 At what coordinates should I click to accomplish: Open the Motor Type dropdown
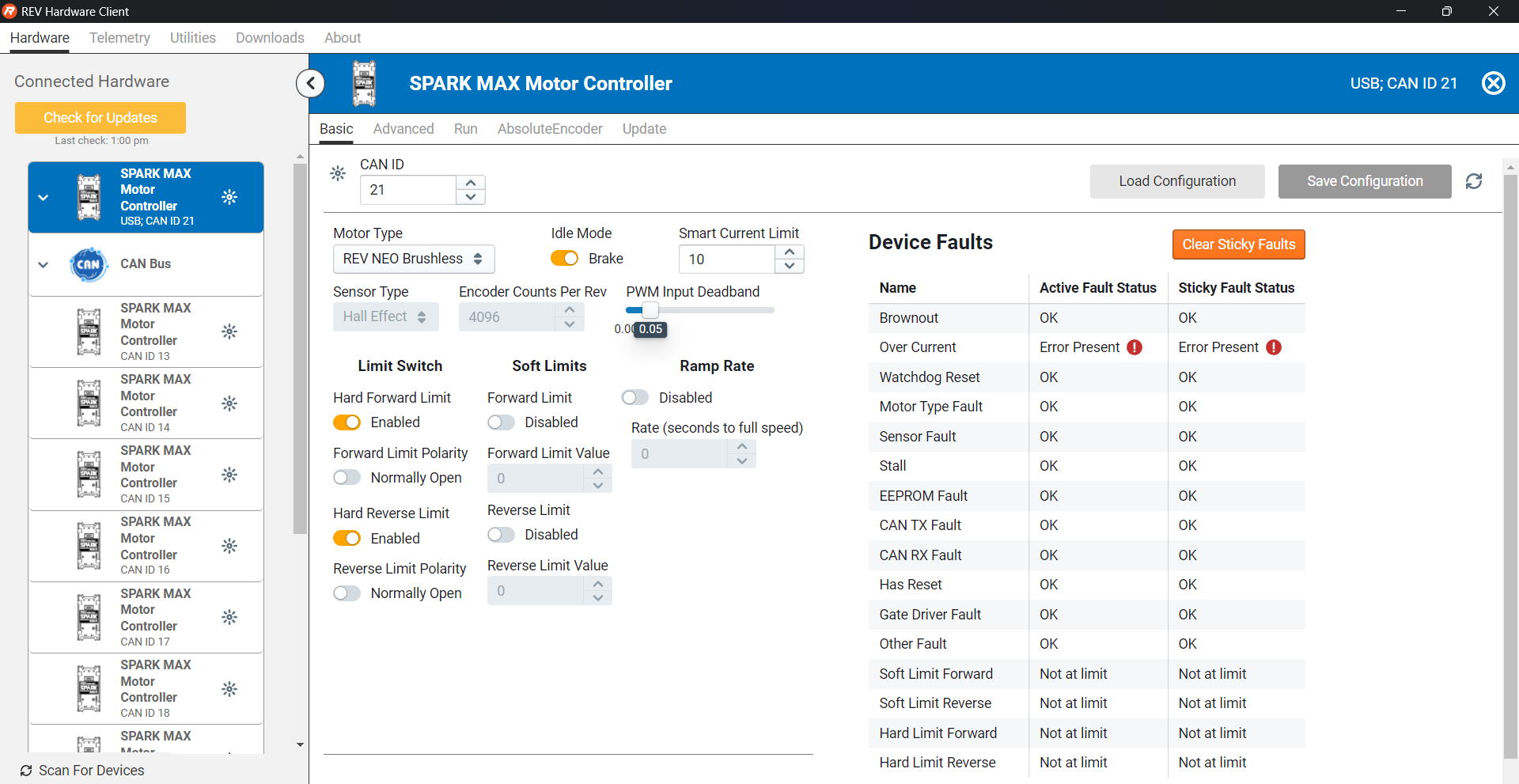click(414, 259)
